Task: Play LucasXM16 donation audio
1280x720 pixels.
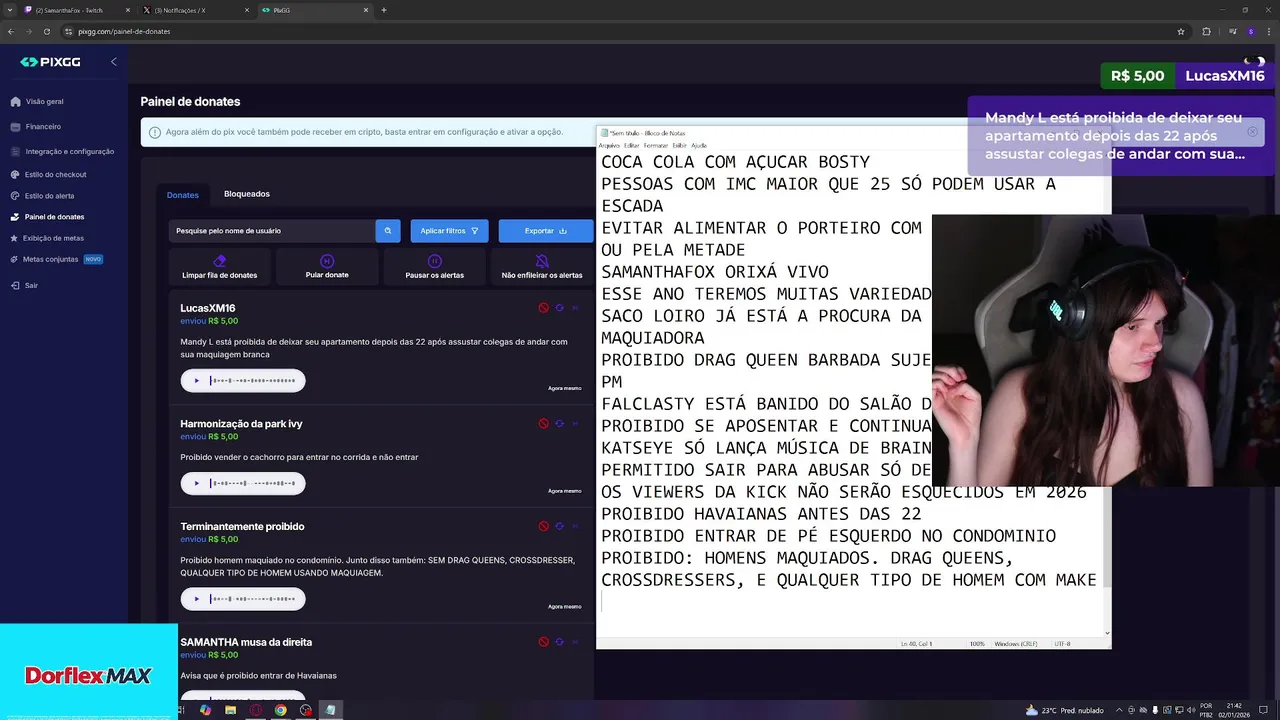Action: tap(197, 380)
